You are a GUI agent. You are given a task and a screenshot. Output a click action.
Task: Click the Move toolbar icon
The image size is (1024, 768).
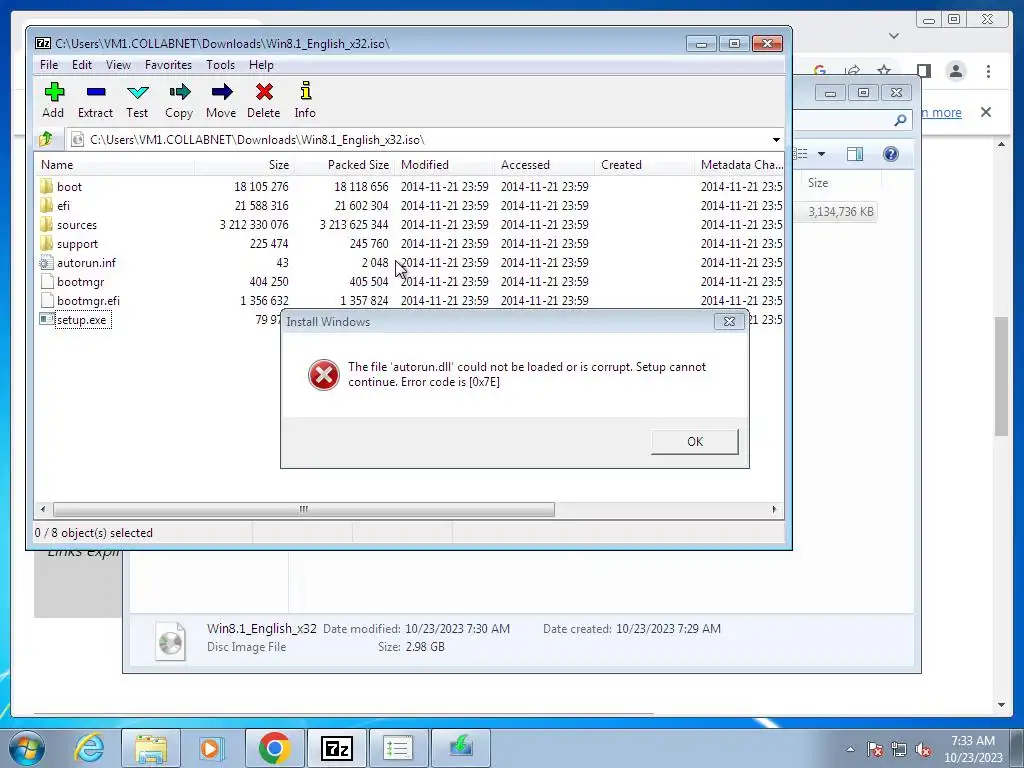coord(221,92)
